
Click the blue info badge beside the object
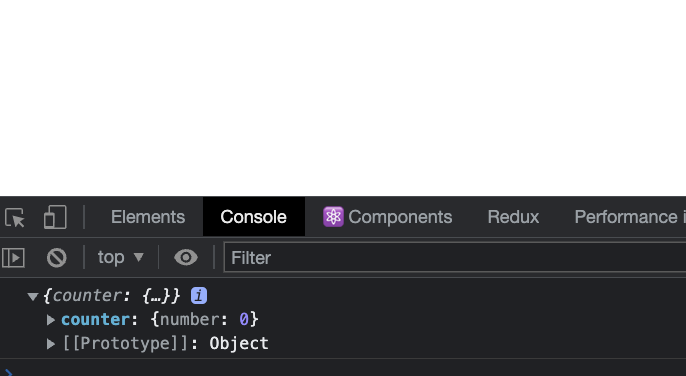[x=199, y=295]
